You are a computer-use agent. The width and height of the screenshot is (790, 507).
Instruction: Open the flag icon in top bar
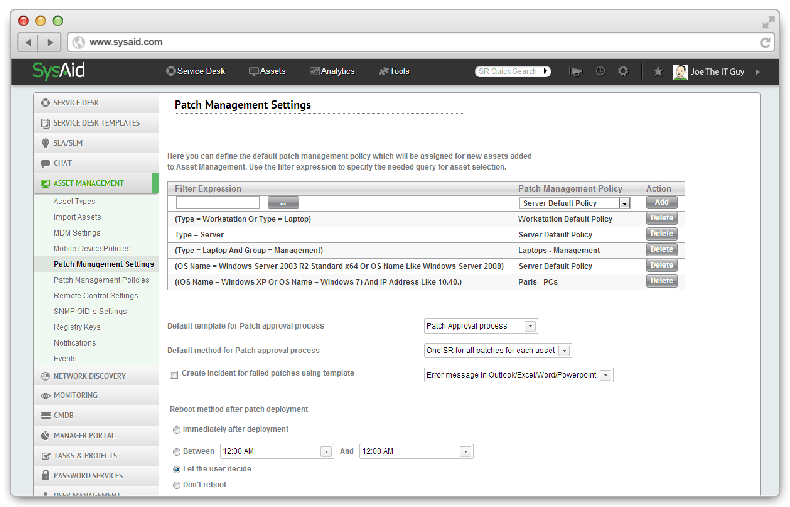575,72
